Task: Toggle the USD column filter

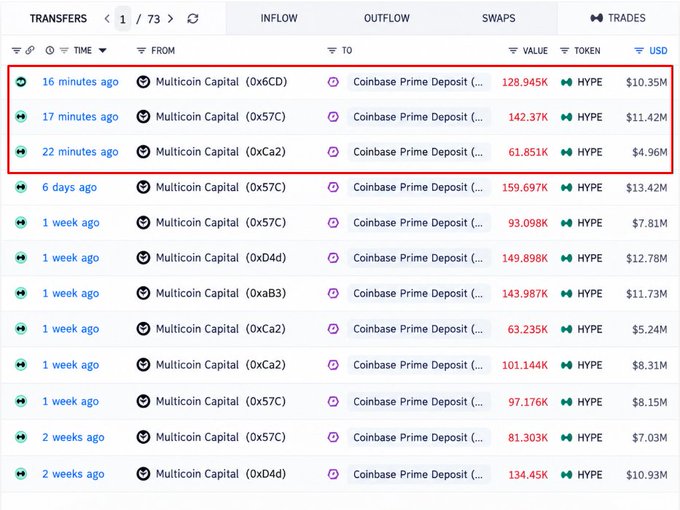Action: coord(639,51)
